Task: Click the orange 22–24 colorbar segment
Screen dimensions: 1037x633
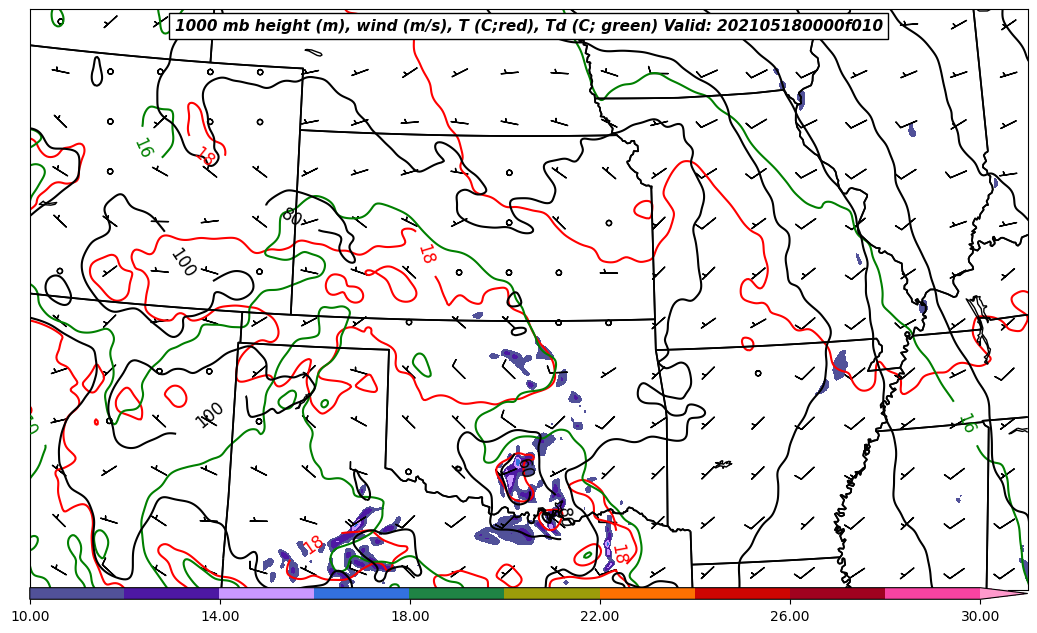Action: pyautogui.click(x=647, y=593)
